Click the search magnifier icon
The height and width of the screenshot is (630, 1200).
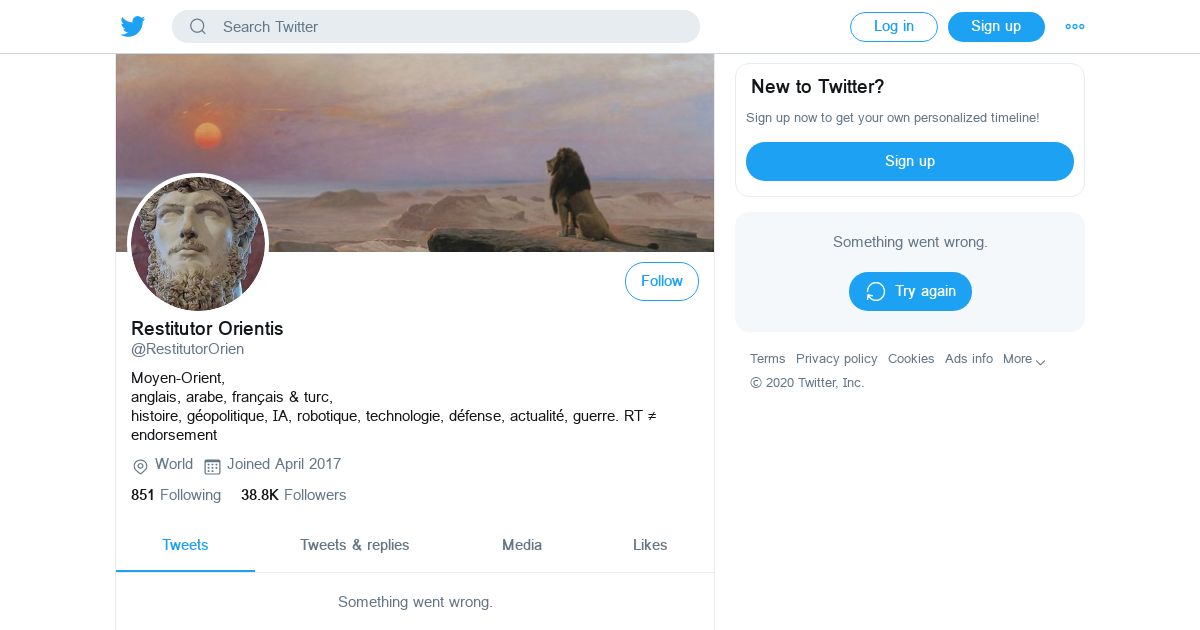198,27
